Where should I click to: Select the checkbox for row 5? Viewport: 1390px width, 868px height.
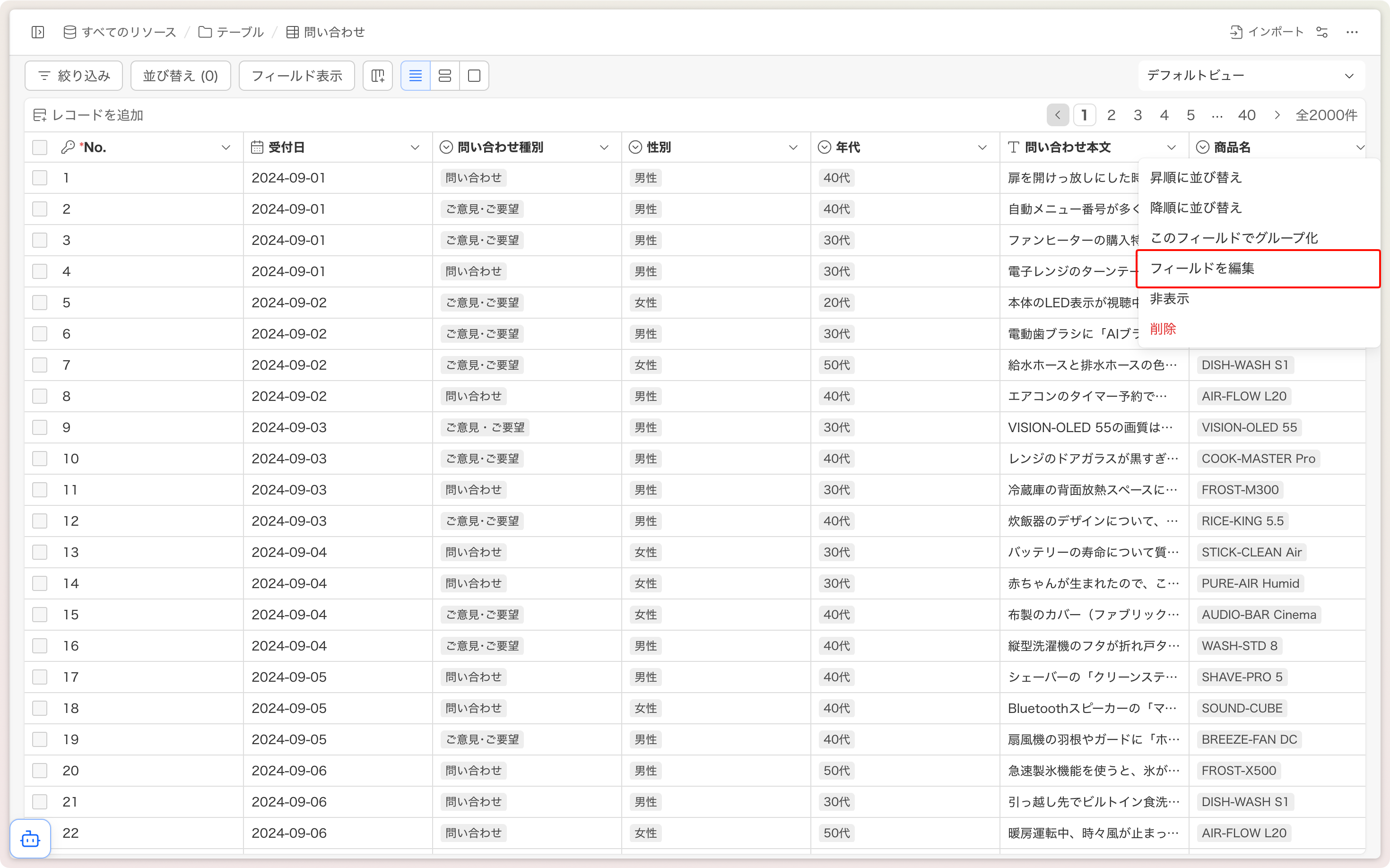40,303
